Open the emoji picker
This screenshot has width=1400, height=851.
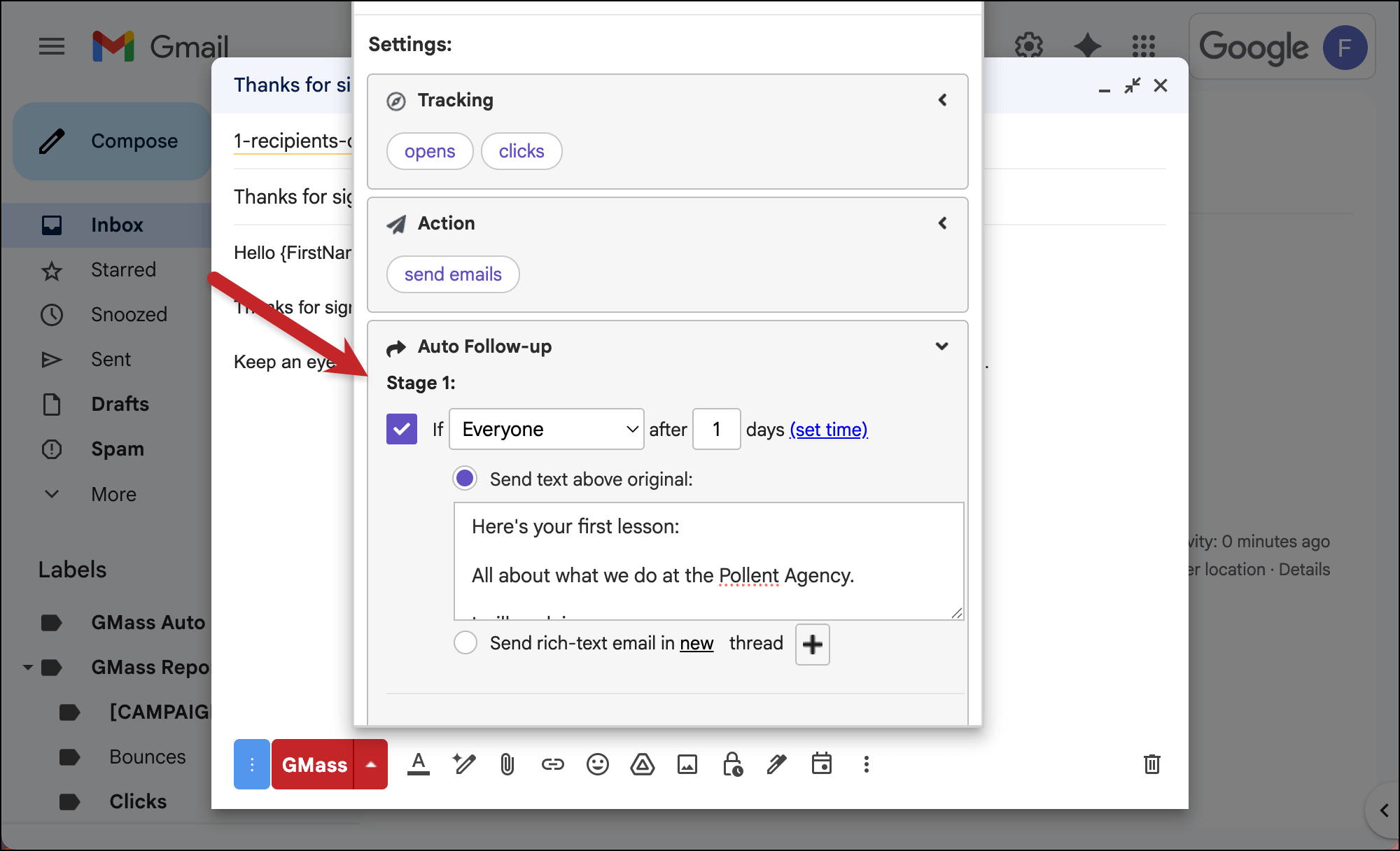pyautogui.click(x=597, y=764)
